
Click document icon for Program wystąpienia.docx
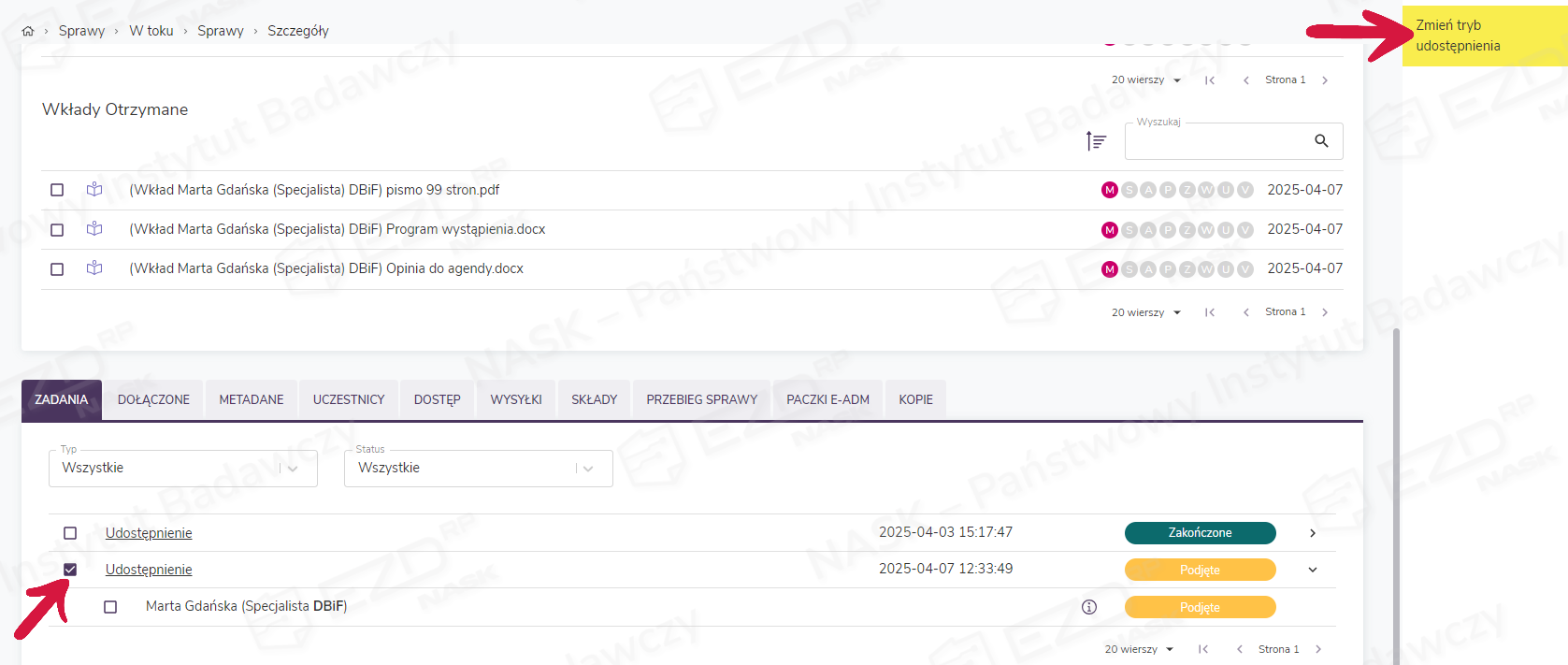(94, 229)
